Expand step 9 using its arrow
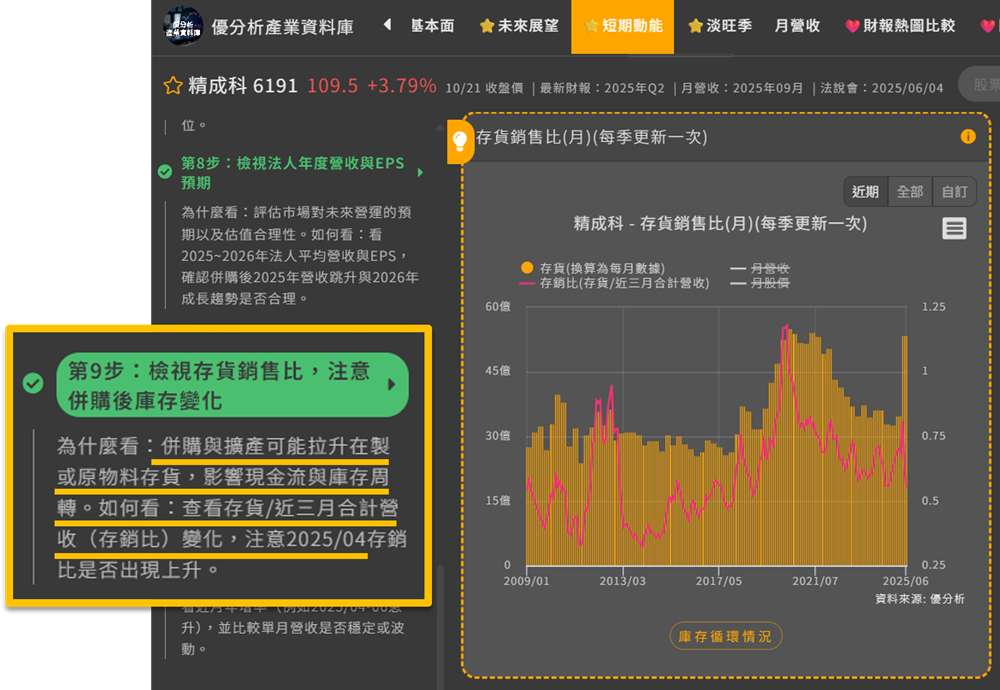The width and height of the screenshot is (1000, 690). click(391, 385)
